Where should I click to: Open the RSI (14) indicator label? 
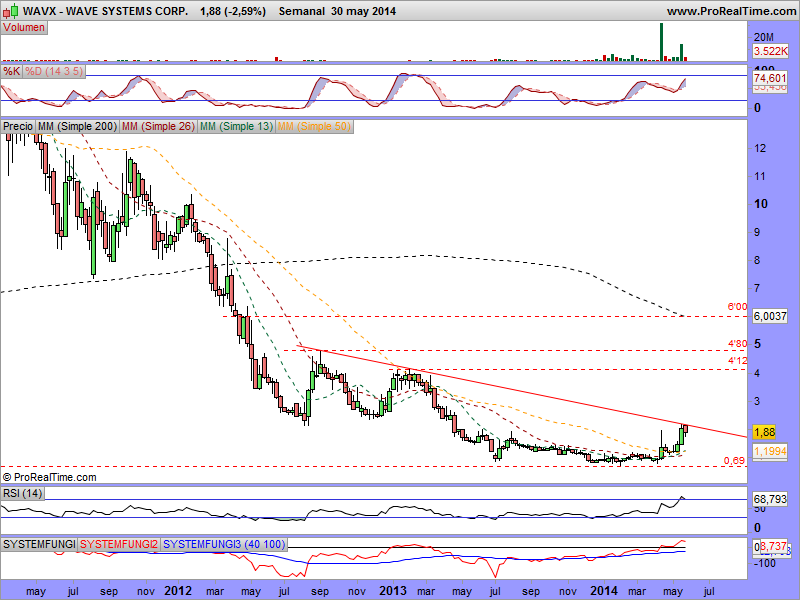[22, 493]
